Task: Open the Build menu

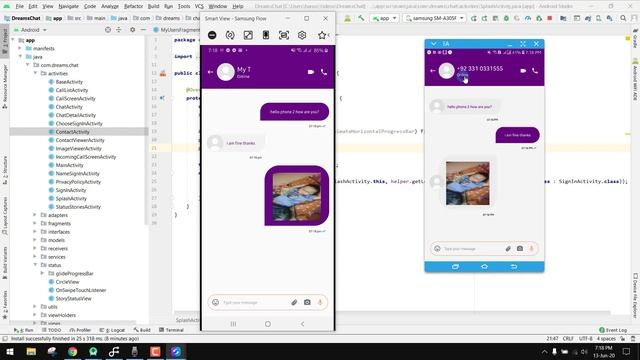Action: (x=153, y=7)
